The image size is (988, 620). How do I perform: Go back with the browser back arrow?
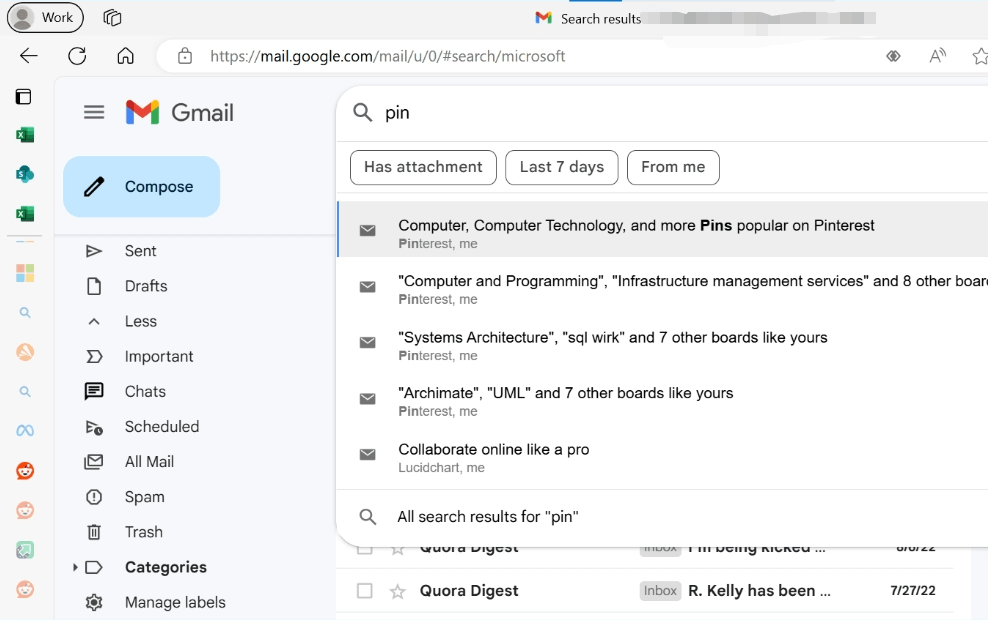coord(28,56)
